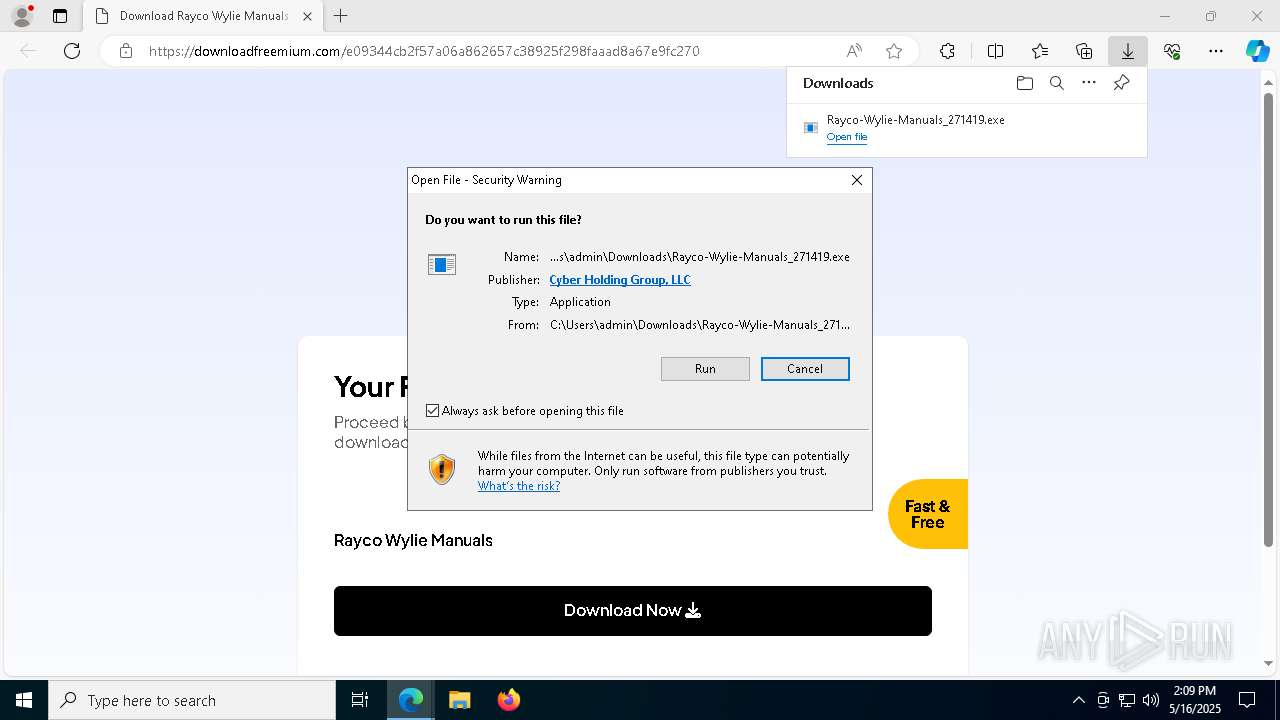Viewport: 1280px width, 720px height.
Task: Select the Download Rayco Wylie Manuals tab
Action: 203,16
